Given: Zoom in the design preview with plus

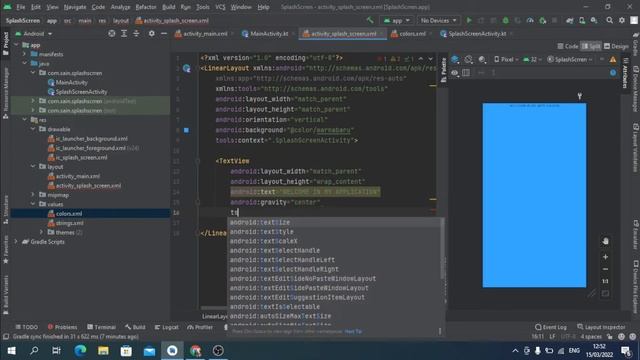Looking at the screenshot, I should tap(605, 257).
